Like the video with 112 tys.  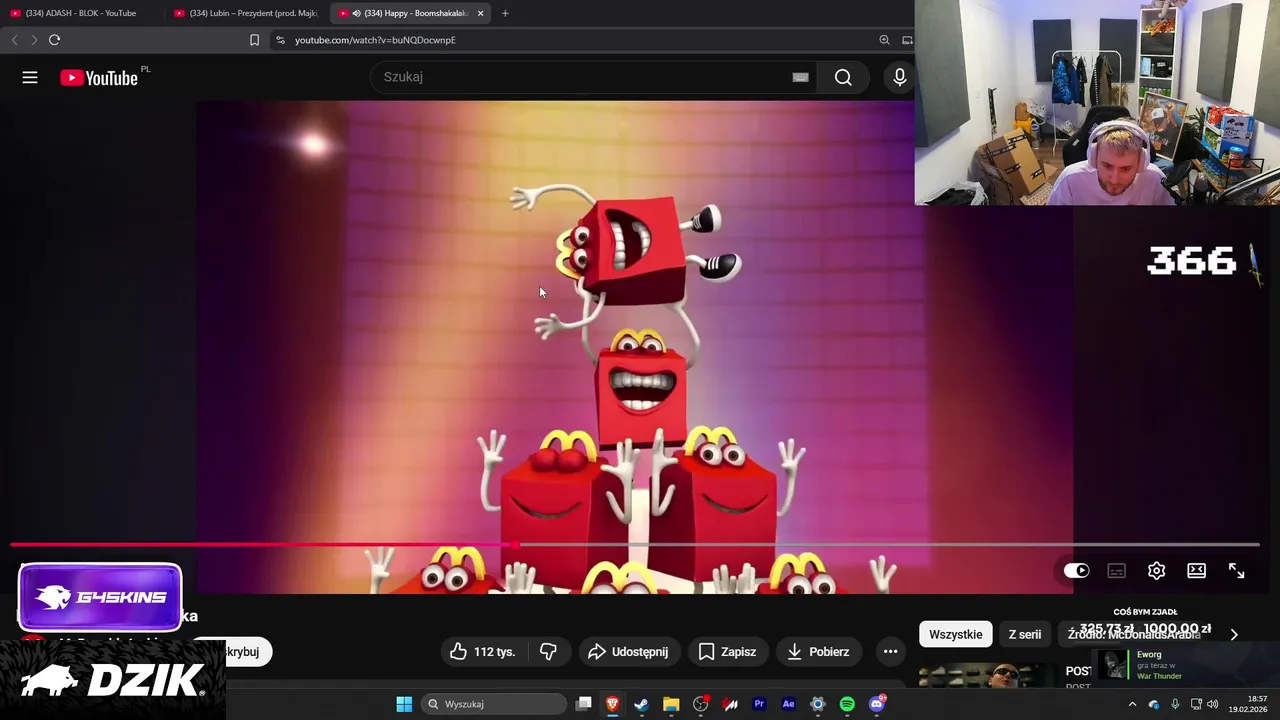(x=482, y=652)
